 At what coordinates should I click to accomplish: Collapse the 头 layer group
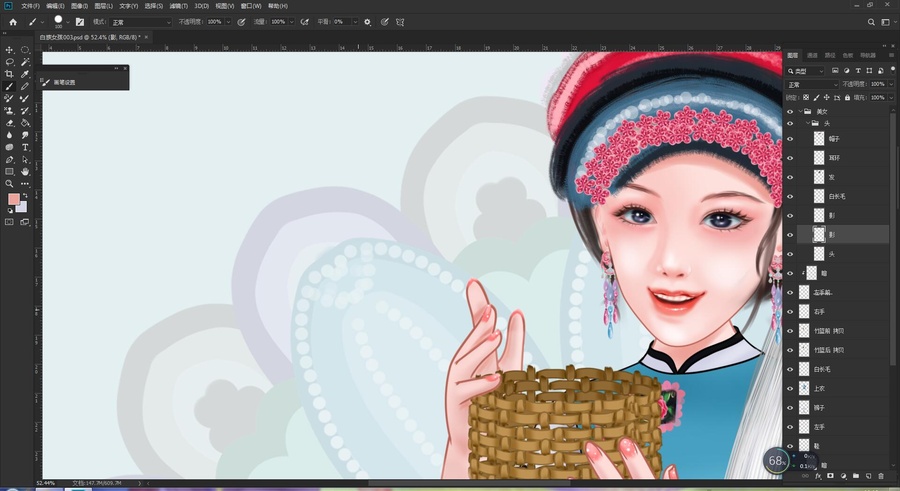point(808,123)
